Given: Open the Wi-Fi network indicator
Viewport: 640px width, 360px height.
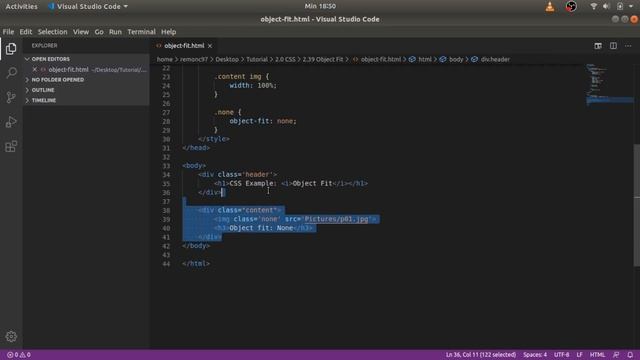Looking at the screenshot, I should 593,7.
